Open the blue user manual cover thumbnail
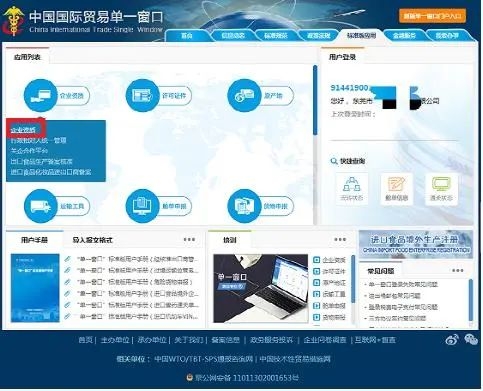483x391 pixels. point(35,288)
